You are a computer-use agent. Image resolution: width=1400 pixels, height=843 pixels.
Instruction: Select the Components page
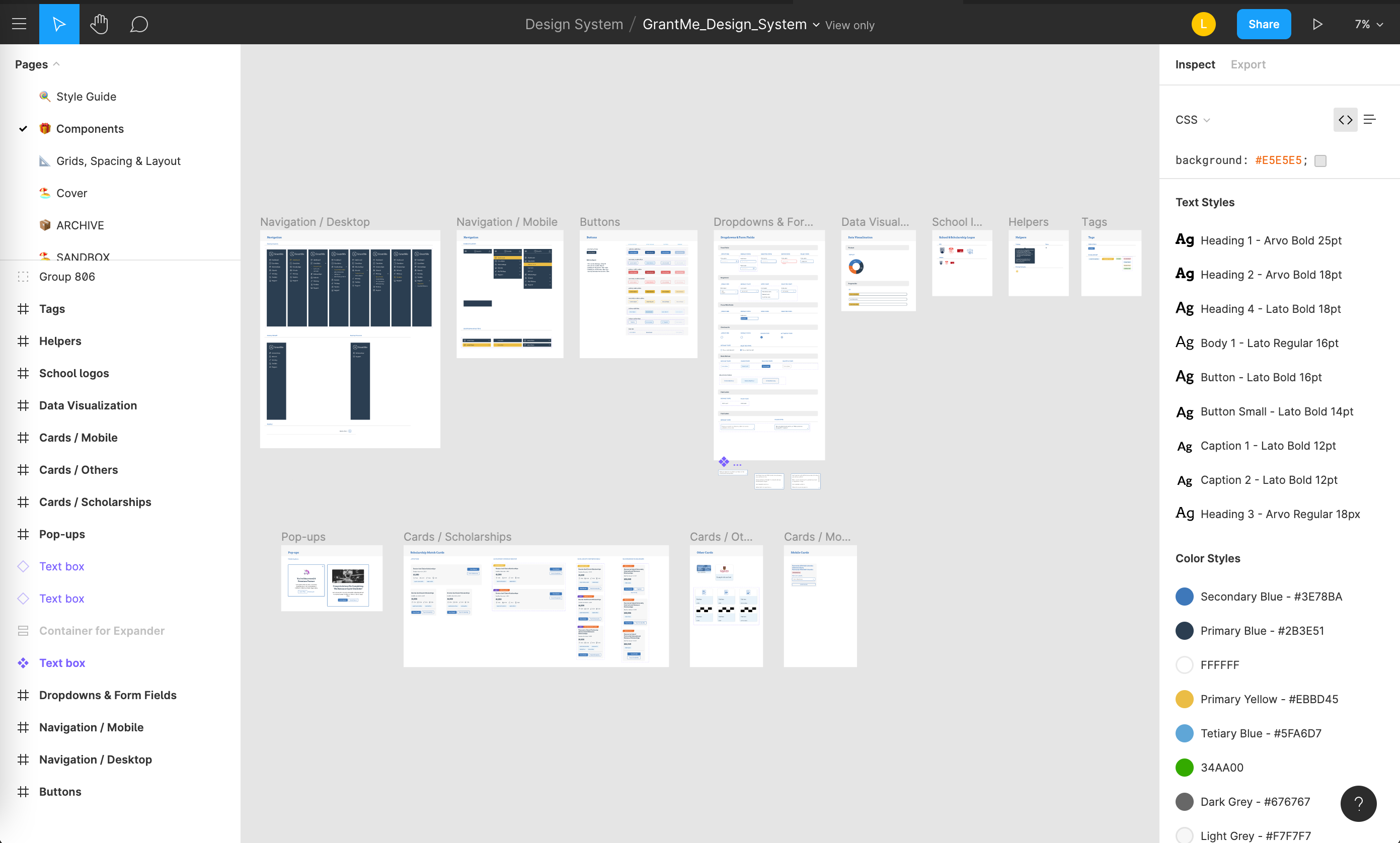pyautogui.click(x=90, y=128)
